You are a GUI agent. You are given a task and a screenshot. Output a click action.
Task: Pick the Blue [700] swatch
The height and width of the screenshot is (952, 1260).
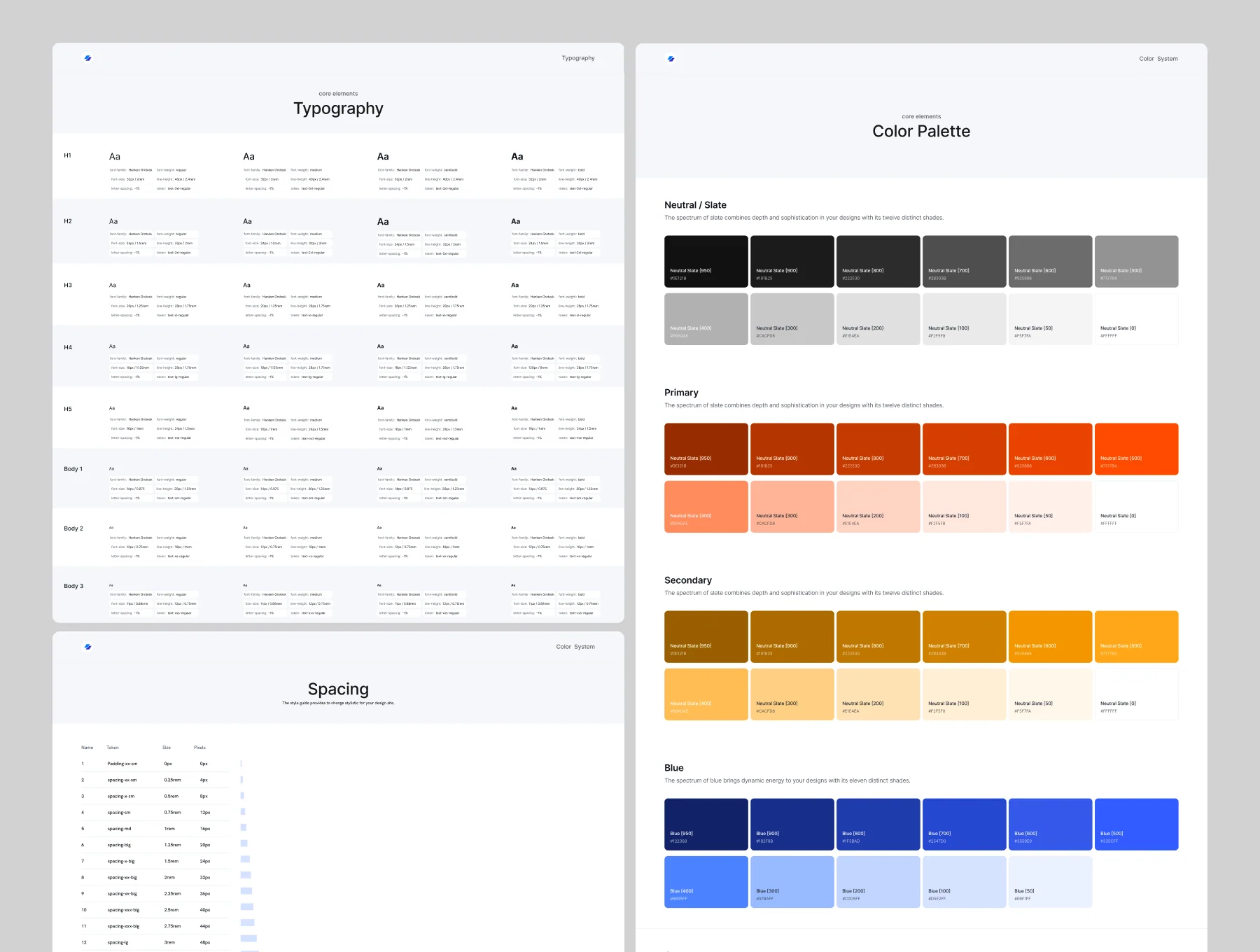tap(964, 825)
